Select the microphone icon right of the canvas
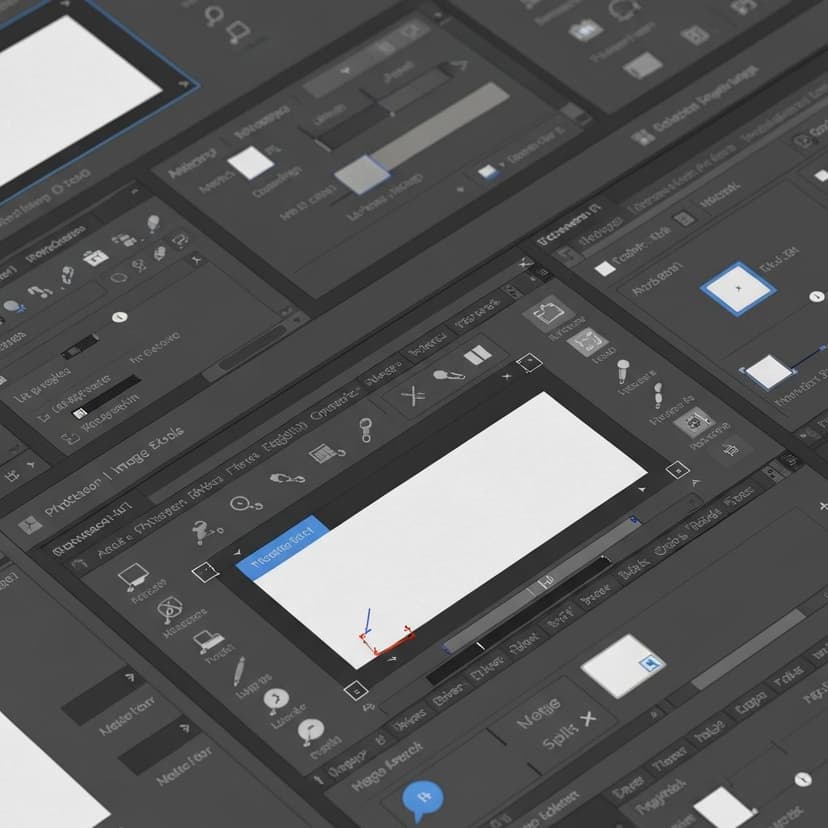 [x=623, y=368]
